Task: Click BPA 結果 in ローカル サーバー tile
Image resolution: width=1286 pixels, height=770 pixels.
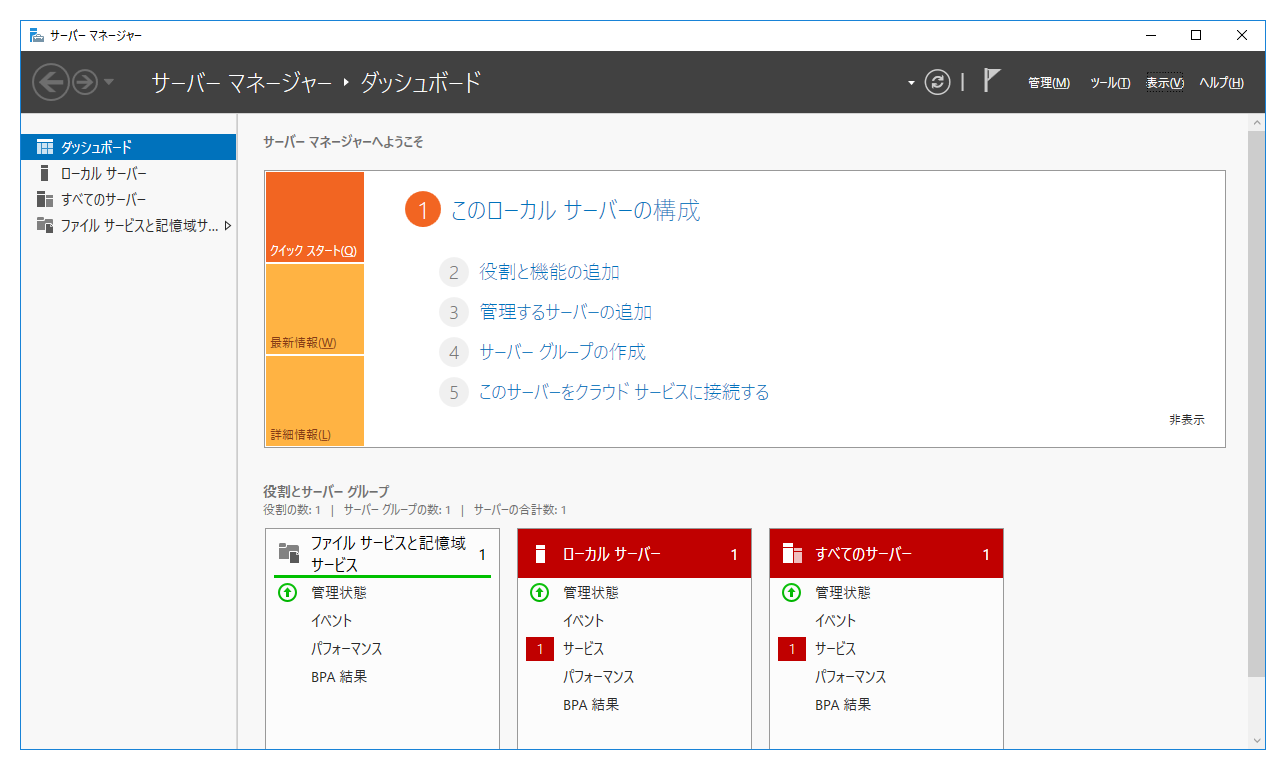Action: pos(591,705)
